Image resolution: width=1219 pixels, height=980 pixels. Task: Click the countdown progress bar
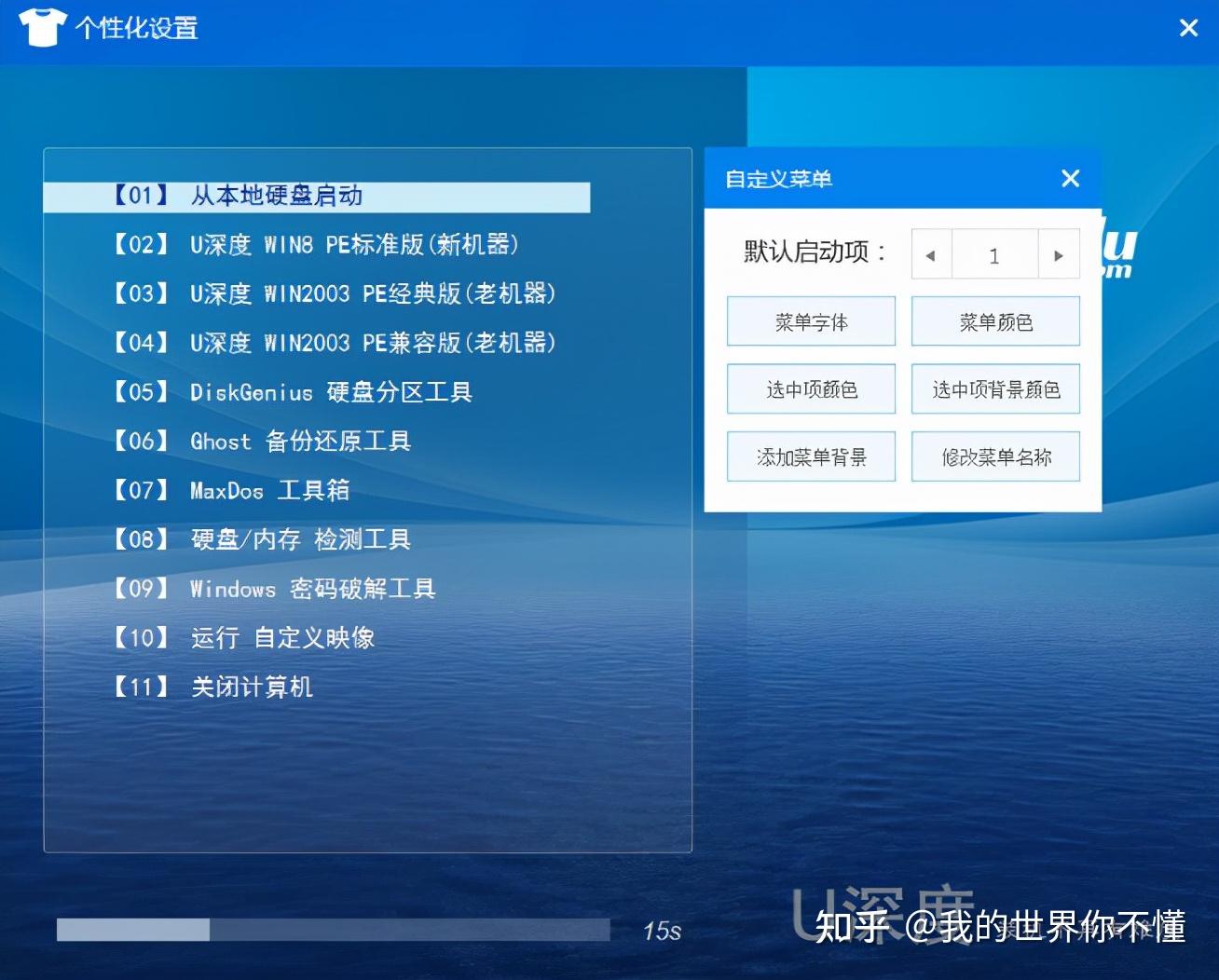[x=333, y=930]
